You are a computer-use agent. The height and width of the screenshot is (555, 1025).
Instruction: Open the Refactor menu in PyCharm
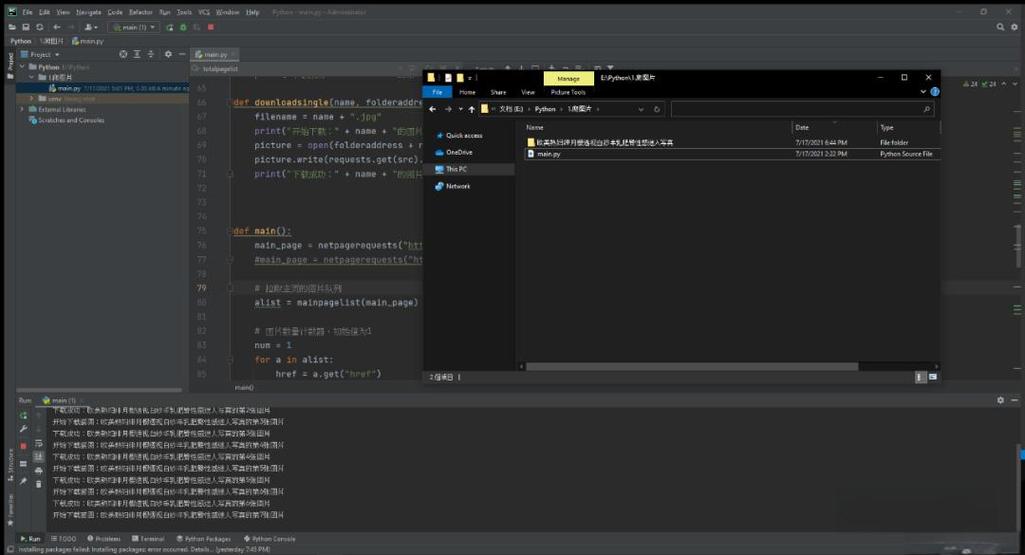tap(141, 12)
